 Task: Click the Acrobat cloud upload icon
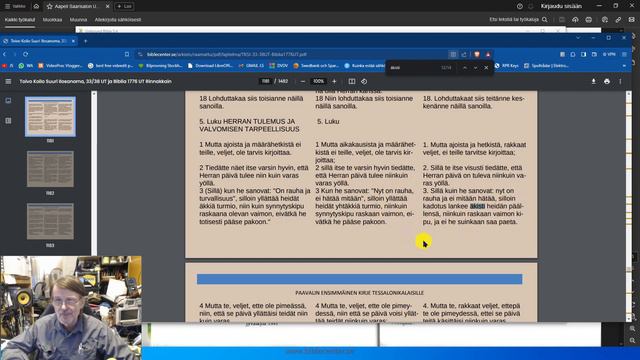coord(575,20)
